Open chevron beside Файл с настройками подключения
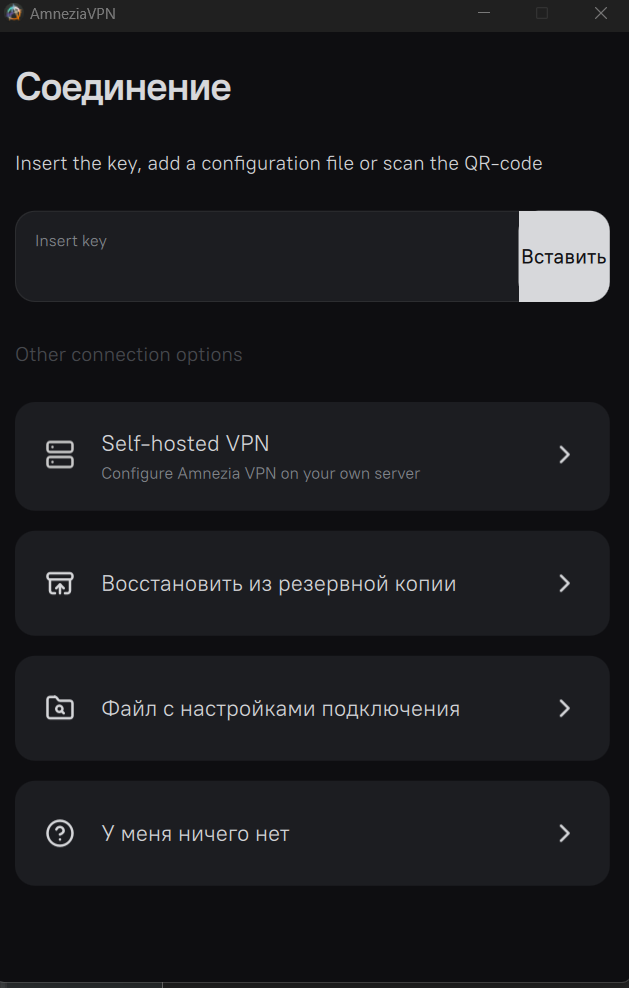This screenshot has width=629, height=988. 565,708
